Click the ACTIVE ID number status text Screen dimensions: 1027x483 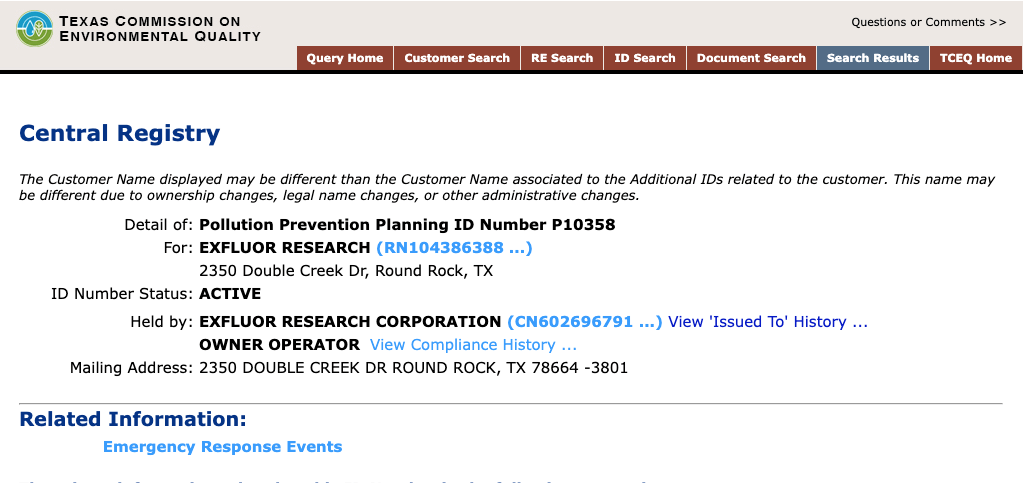click(230, 293)
